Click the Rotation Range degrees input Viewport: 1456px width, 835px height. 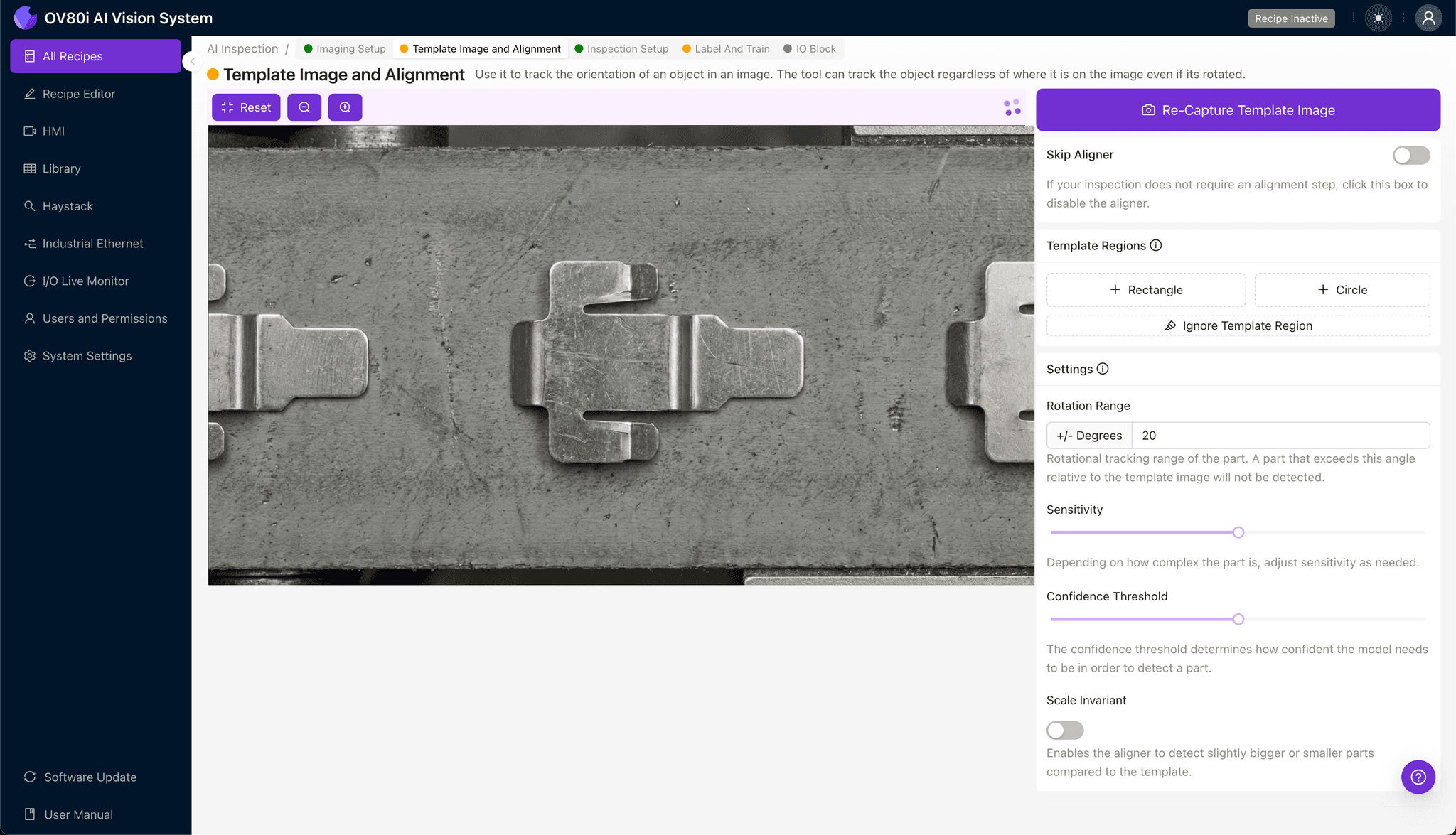pos(1280,436)
